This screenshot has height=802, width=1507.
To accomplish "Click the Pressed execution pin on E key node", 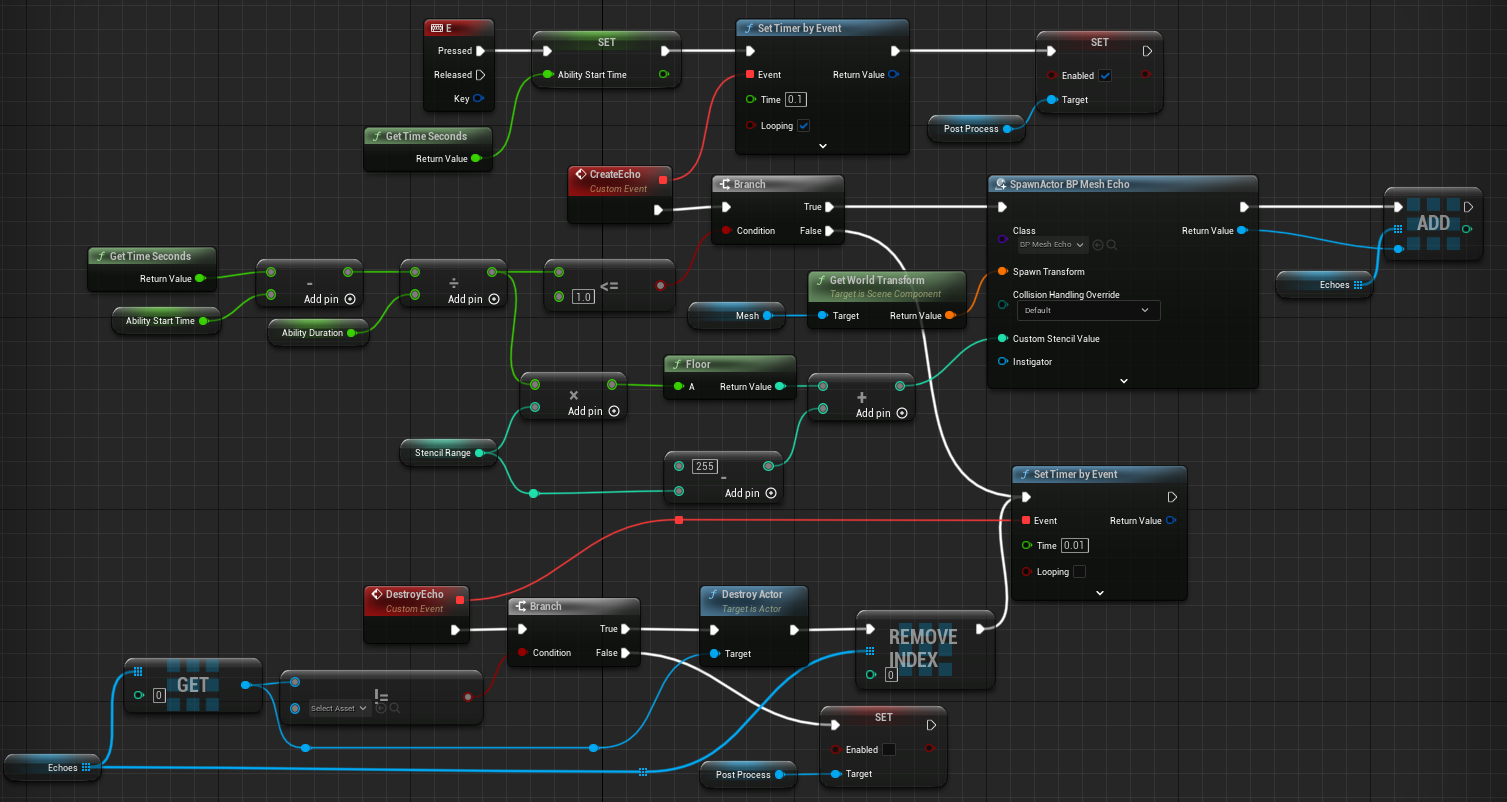I will [480, 51].
